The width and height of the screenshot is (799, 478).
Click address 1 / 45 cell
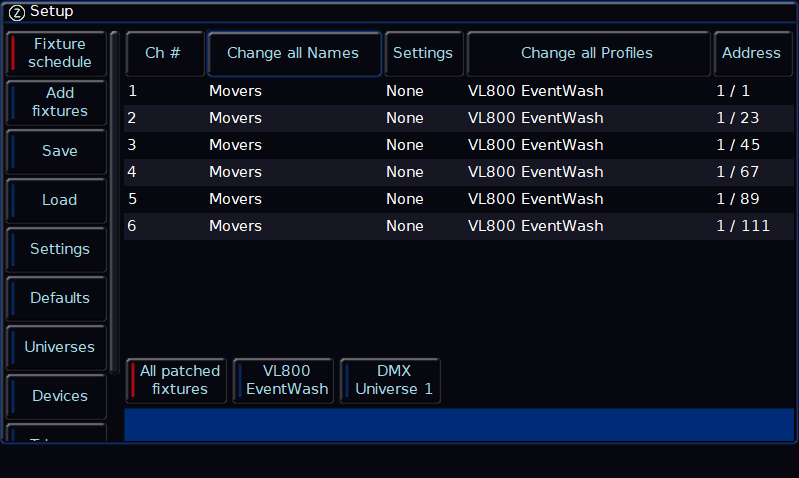[738, 145]
